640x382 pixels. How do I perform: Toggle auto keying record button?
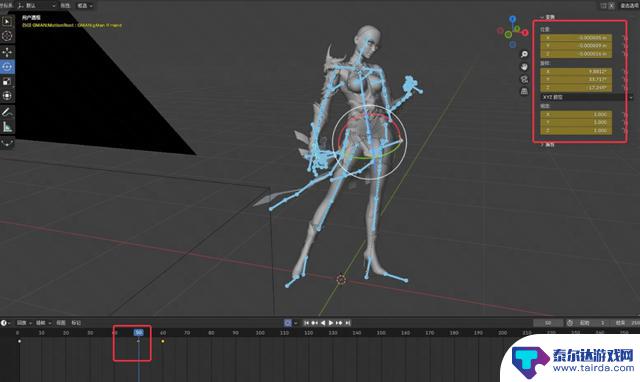[288, 323]
